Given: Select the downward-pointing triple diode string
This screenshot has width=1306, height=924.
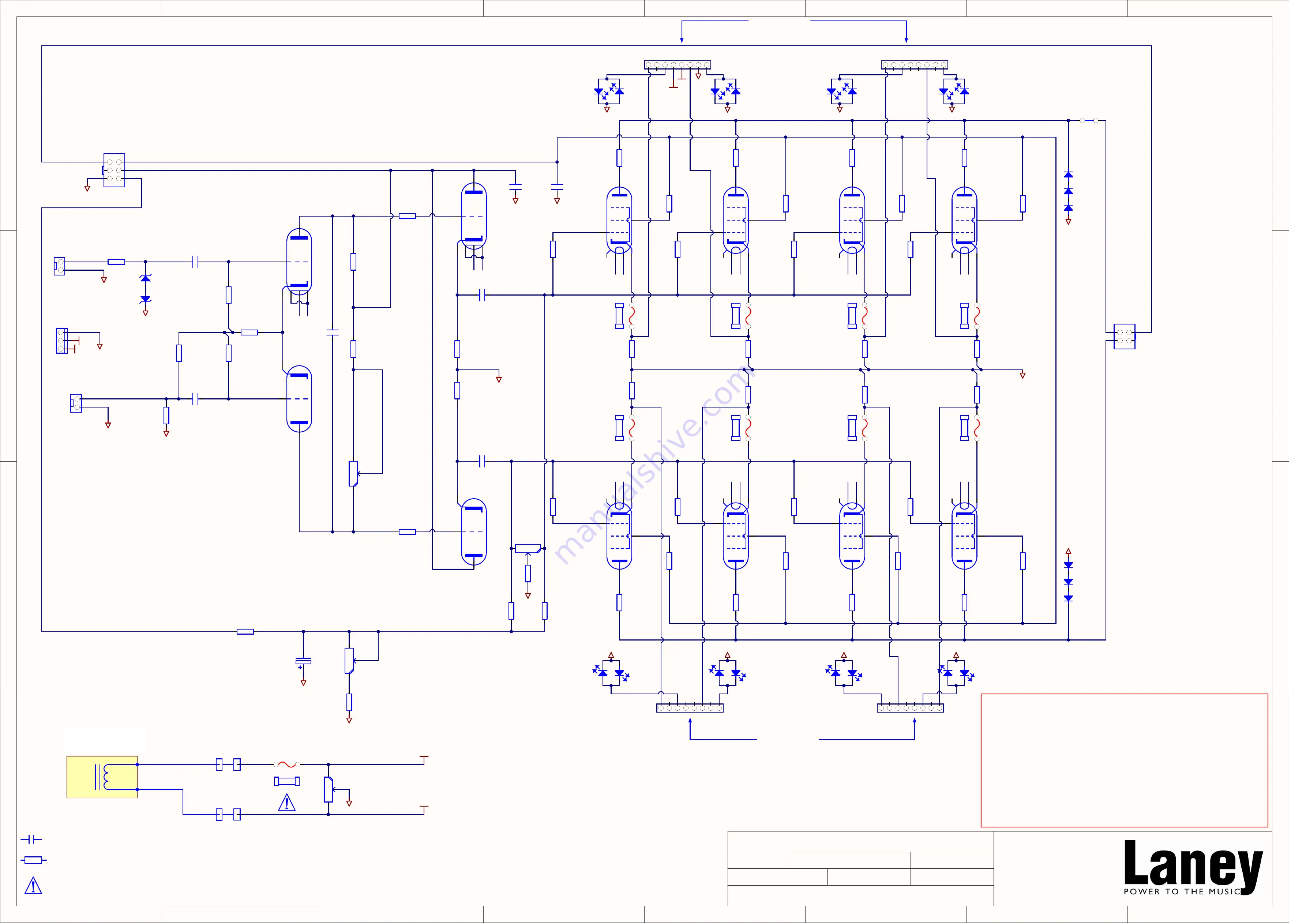Looking at the screenshot, I should pyautogui.click(x=1068, y=582).
